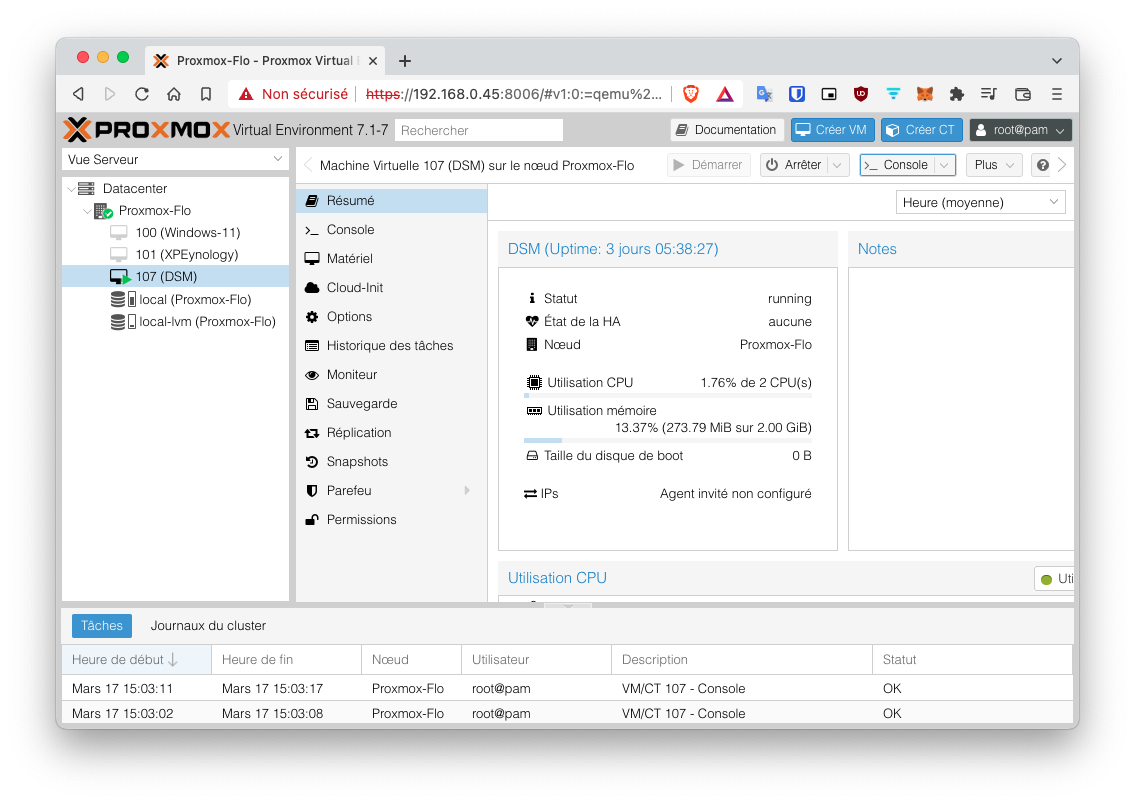Open the Brave wallet icon

pos(1023,94)
